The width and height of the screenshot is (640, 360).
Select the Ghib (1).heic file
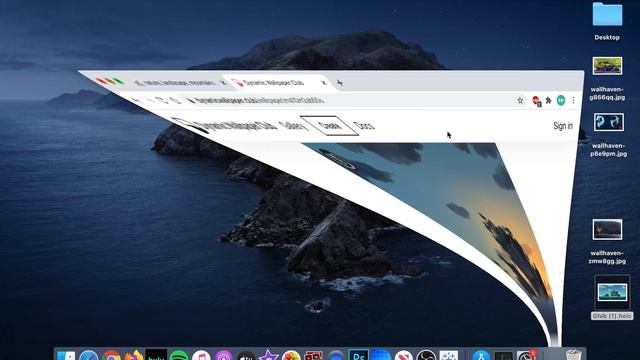[612, 292]
